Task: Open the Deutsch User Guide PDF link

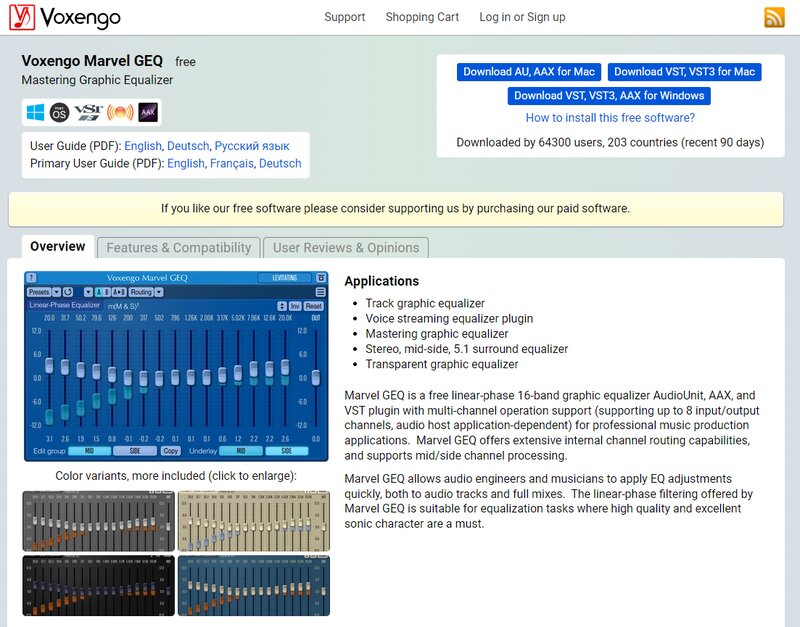Action: point(188,146)
